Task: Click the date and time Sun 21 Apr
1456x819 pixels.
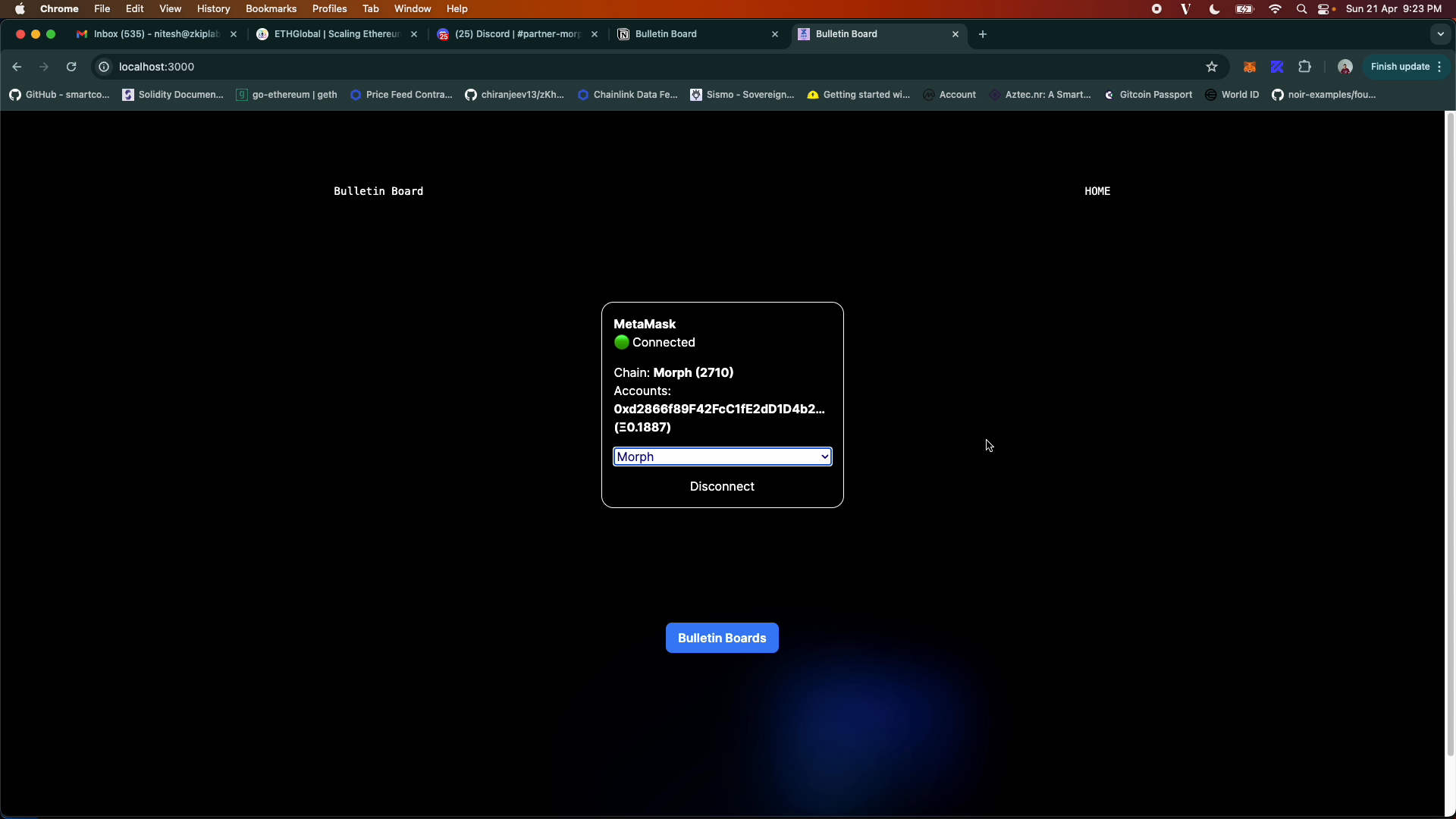Action: tap(1393, 9)
